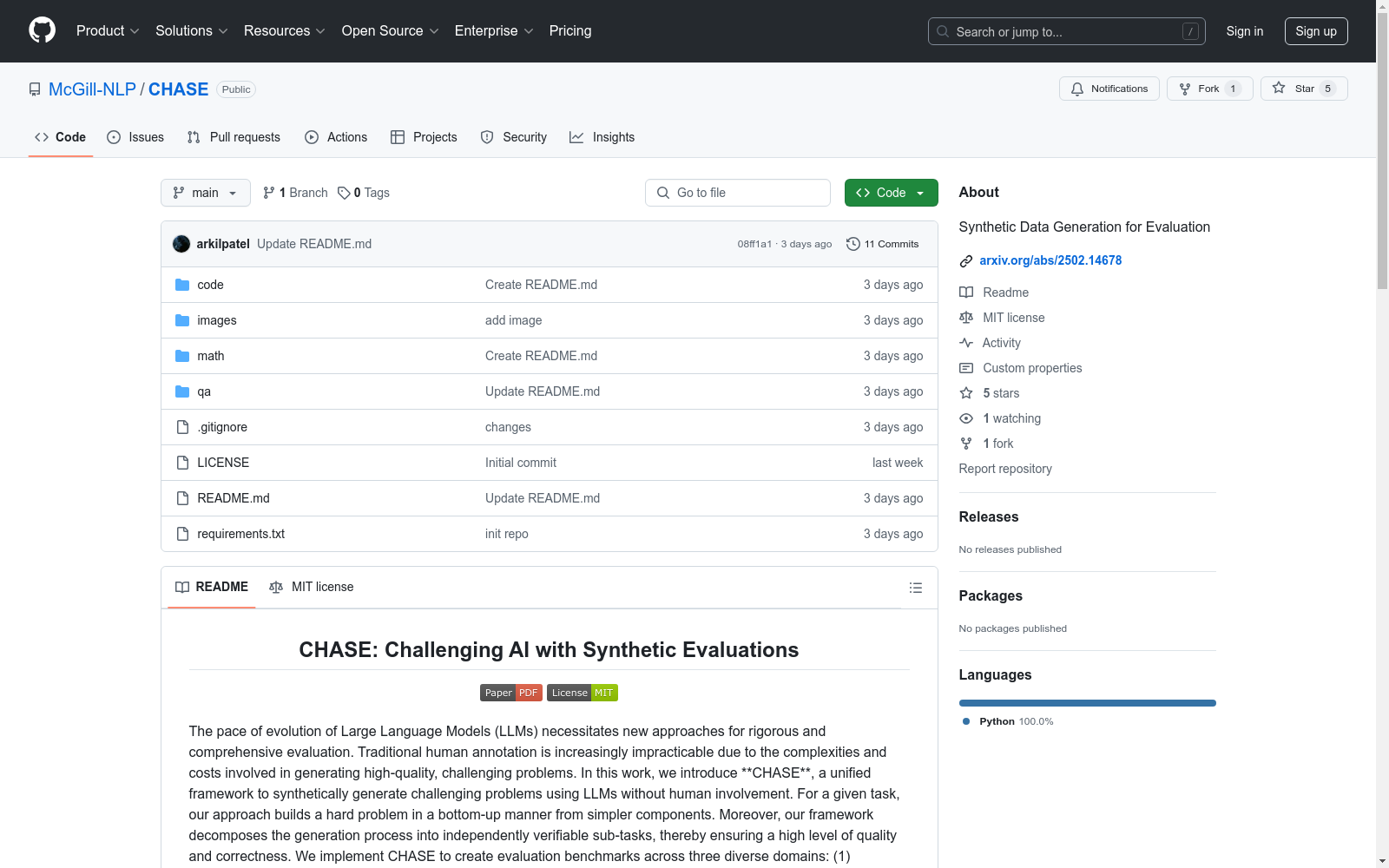Click the Sign up button
Screen dimensions: 1389x868
[x=1316, y=31]
